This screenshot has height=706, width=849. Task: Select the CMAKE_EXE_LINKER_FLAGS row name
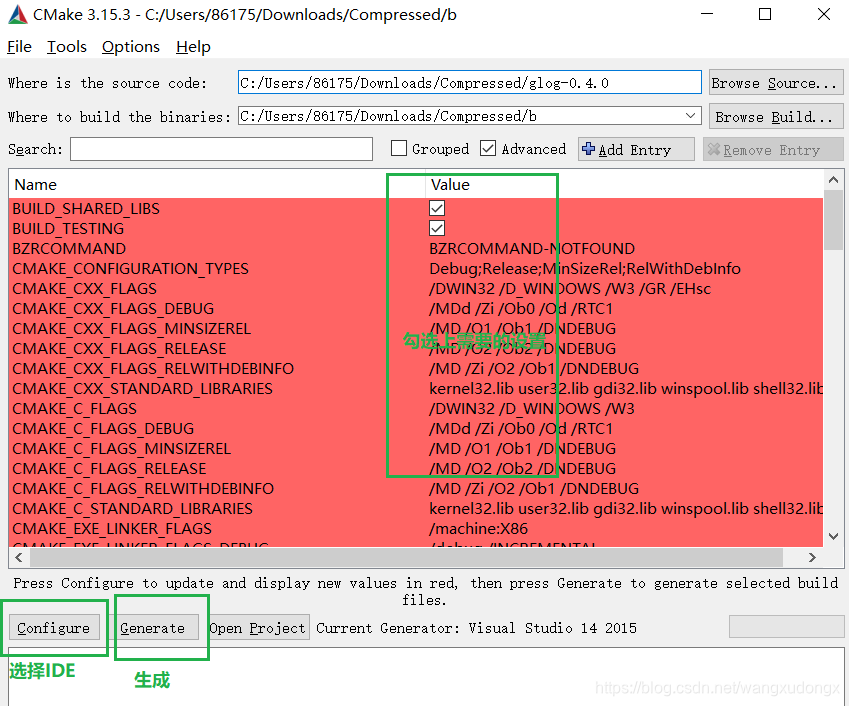(112, 529)
